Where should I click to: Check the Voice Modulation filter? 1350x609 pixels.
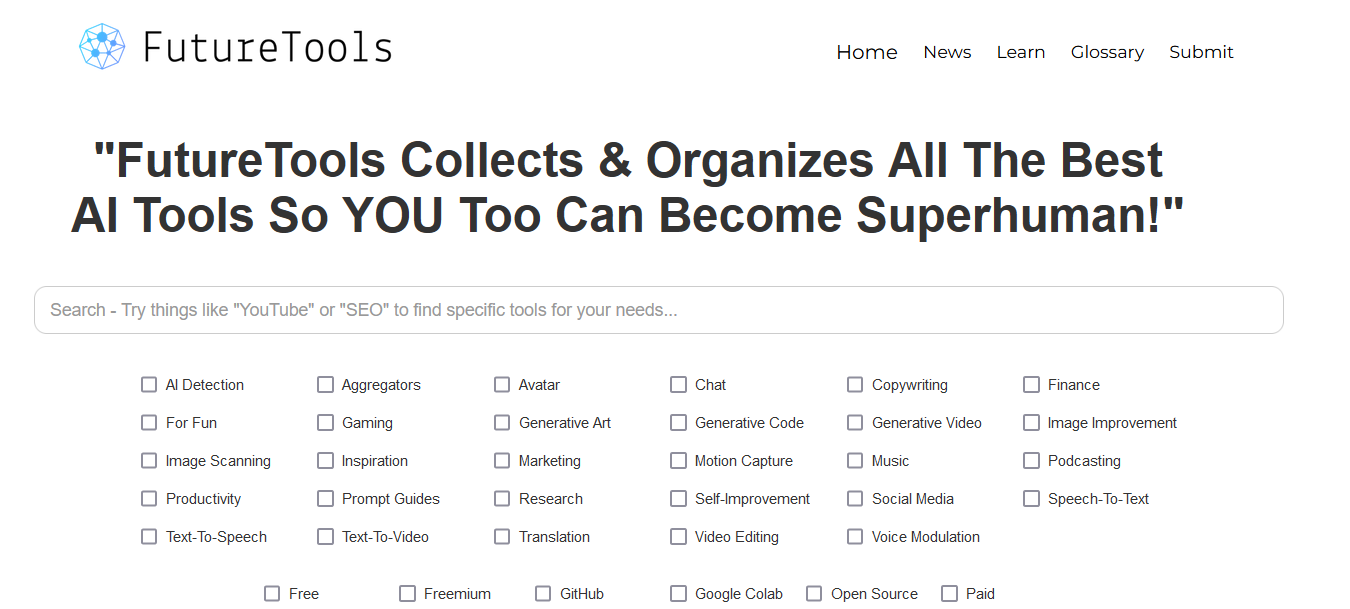(x=855, y=537)
